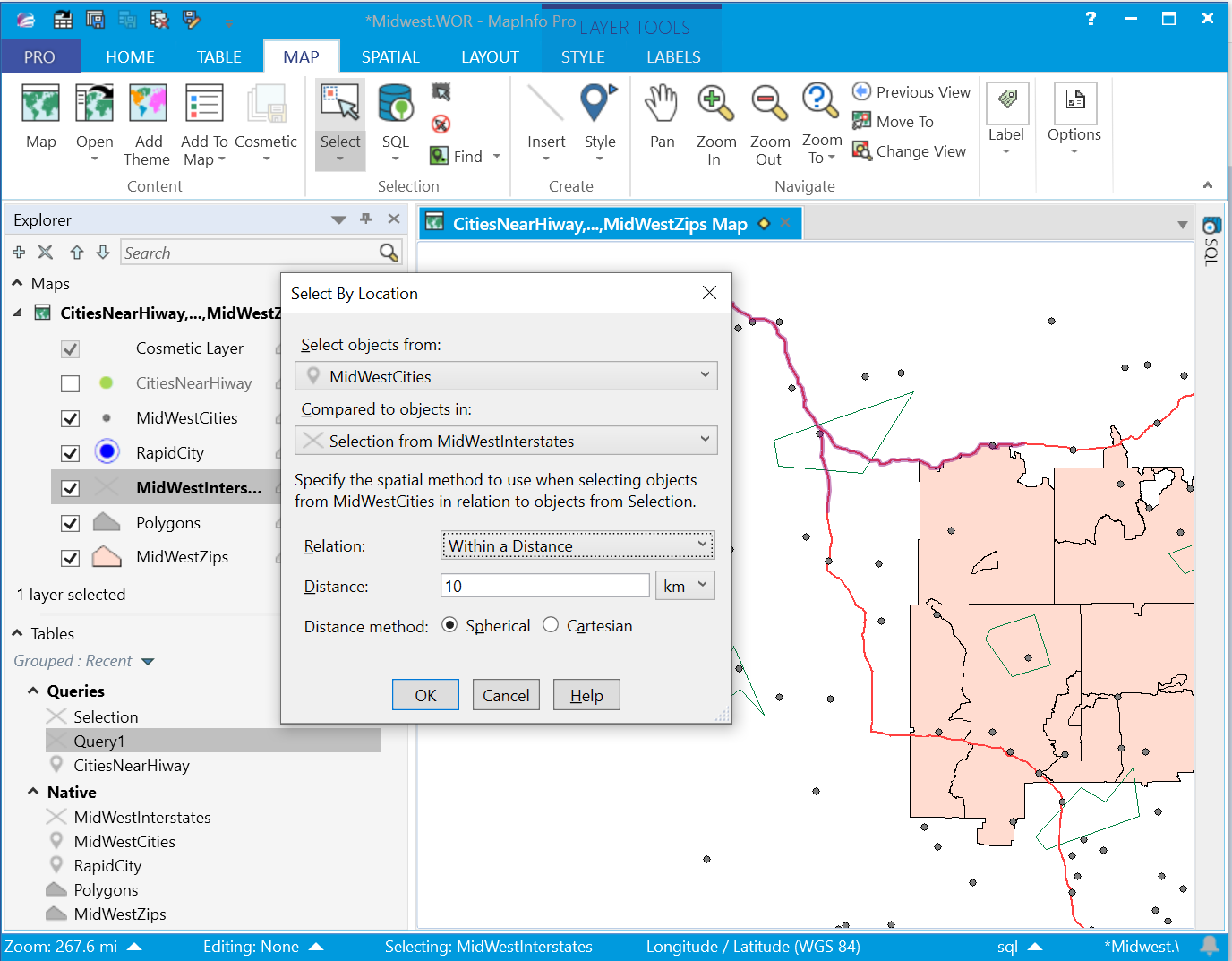
Task: Uncheck the RapidCity layer checkbox
Action: pos(70,453)
